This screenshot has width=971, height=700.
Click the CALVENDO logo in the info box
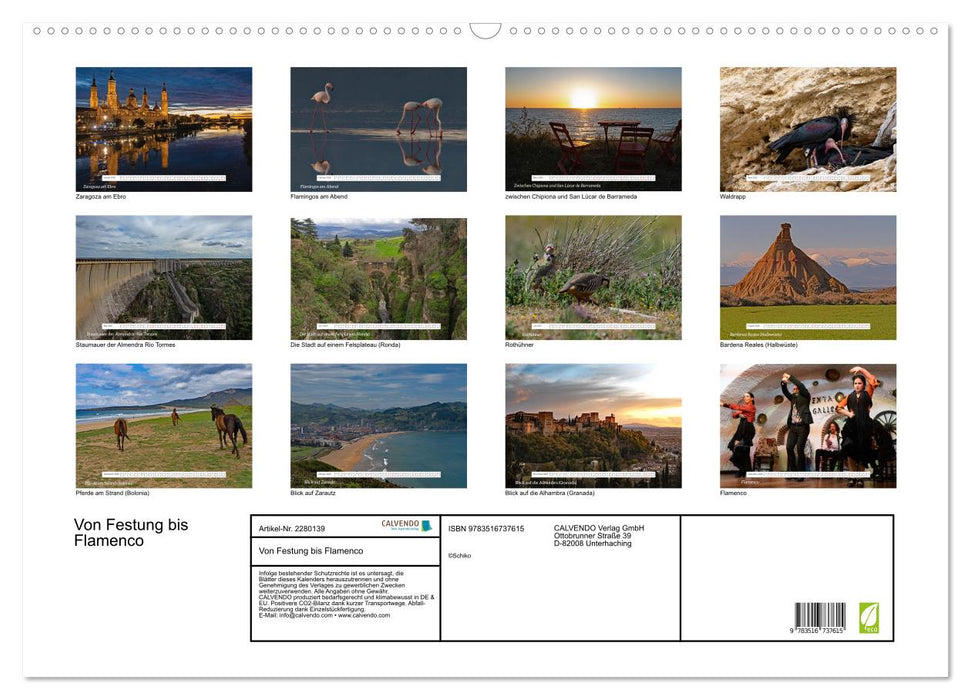pos(406,525)
